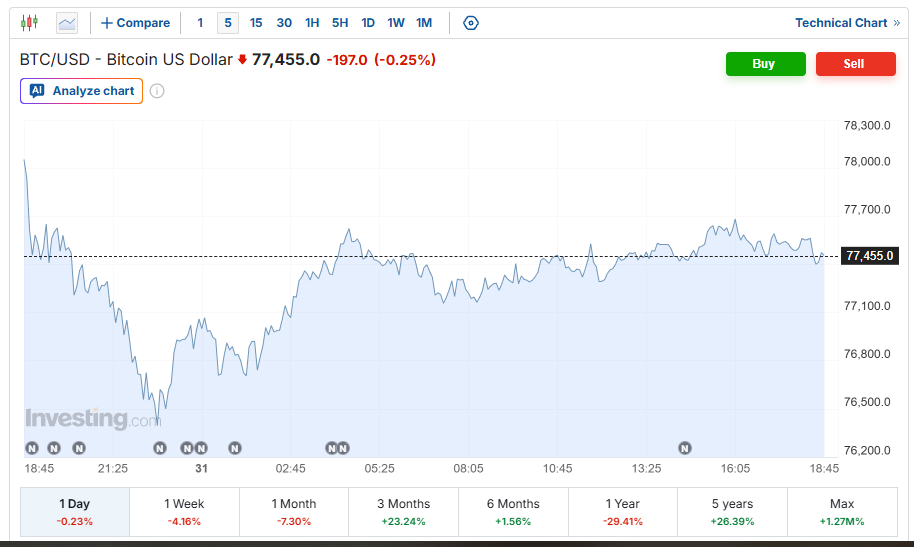Select the 1 minute interval
The image size is (914, 547).
tap(200, 23)
